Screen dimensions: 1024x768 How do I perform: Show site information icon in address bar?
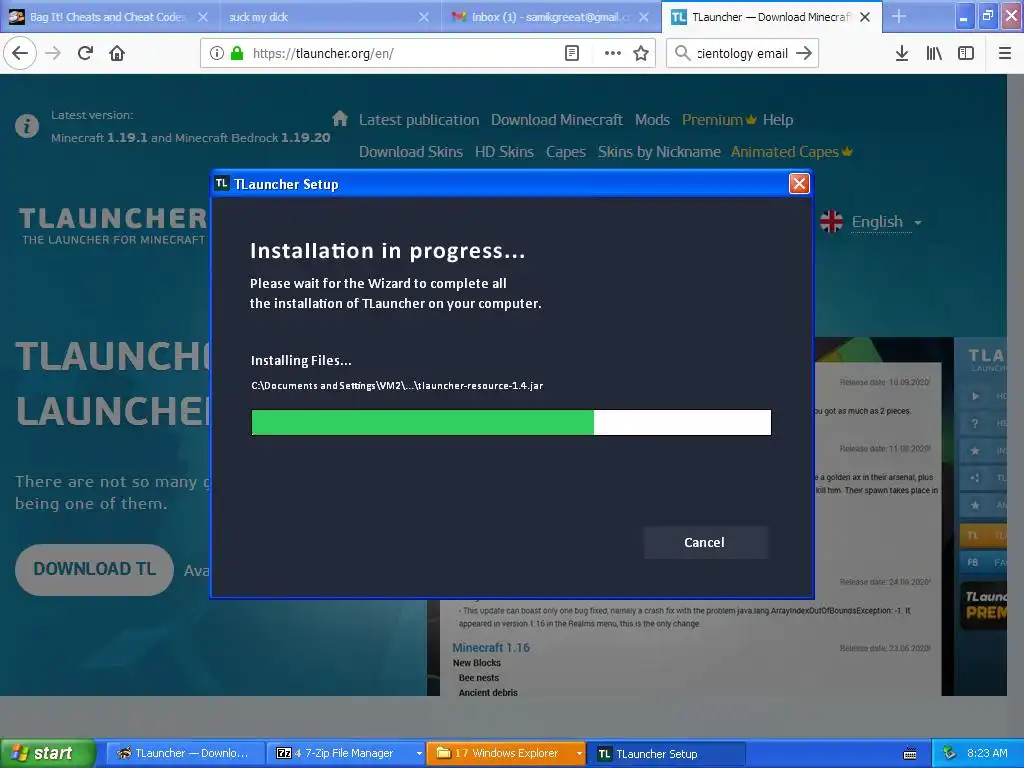pyautogui.click(x=216, y=53)
